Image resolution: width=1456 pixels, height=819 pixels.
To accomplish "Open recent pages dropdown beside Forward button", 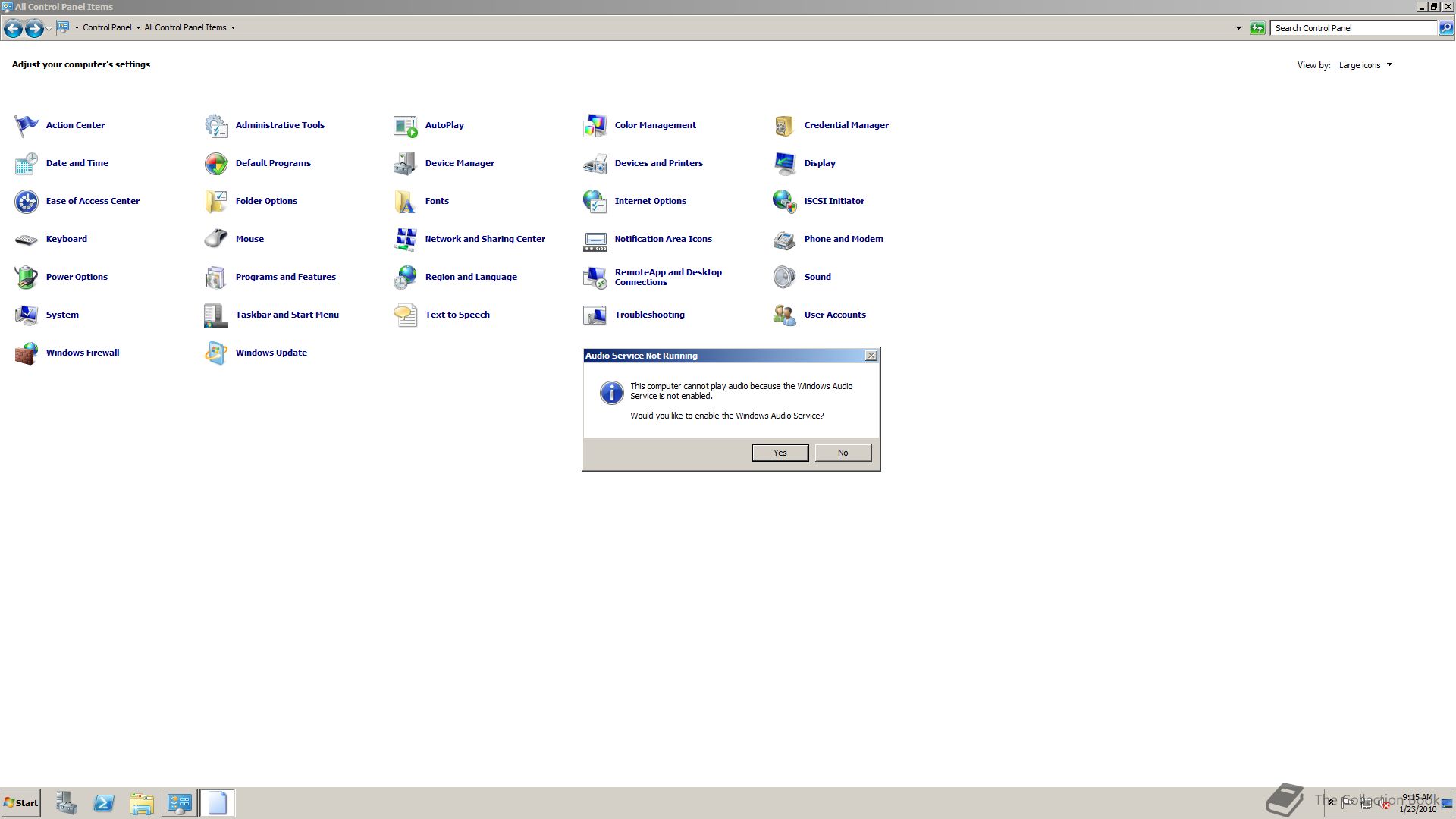I will [x=49, y=28].
